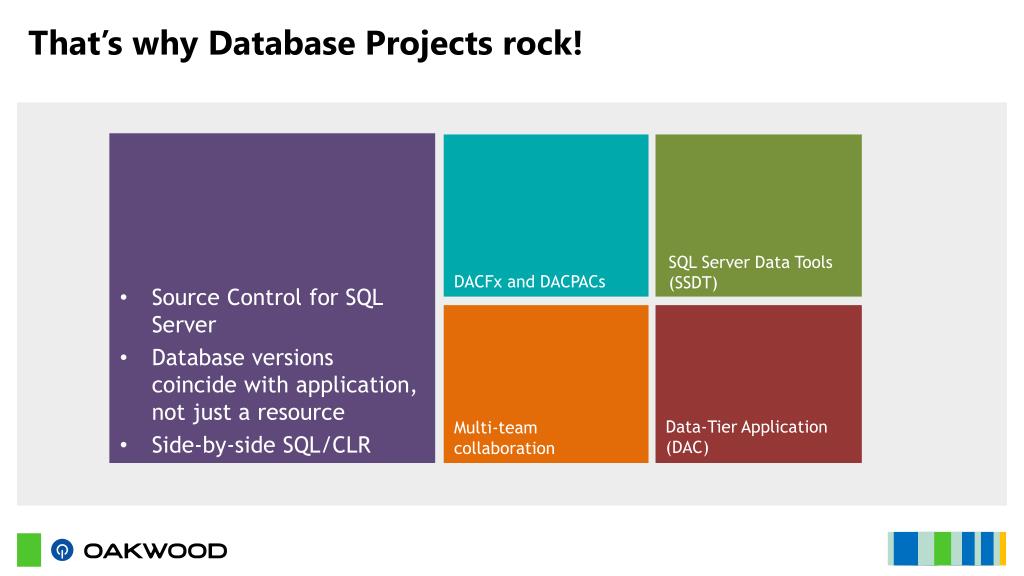Click the DACFx and DACPACs label
The image size is (1024, 576).
[x=530, y=281]
